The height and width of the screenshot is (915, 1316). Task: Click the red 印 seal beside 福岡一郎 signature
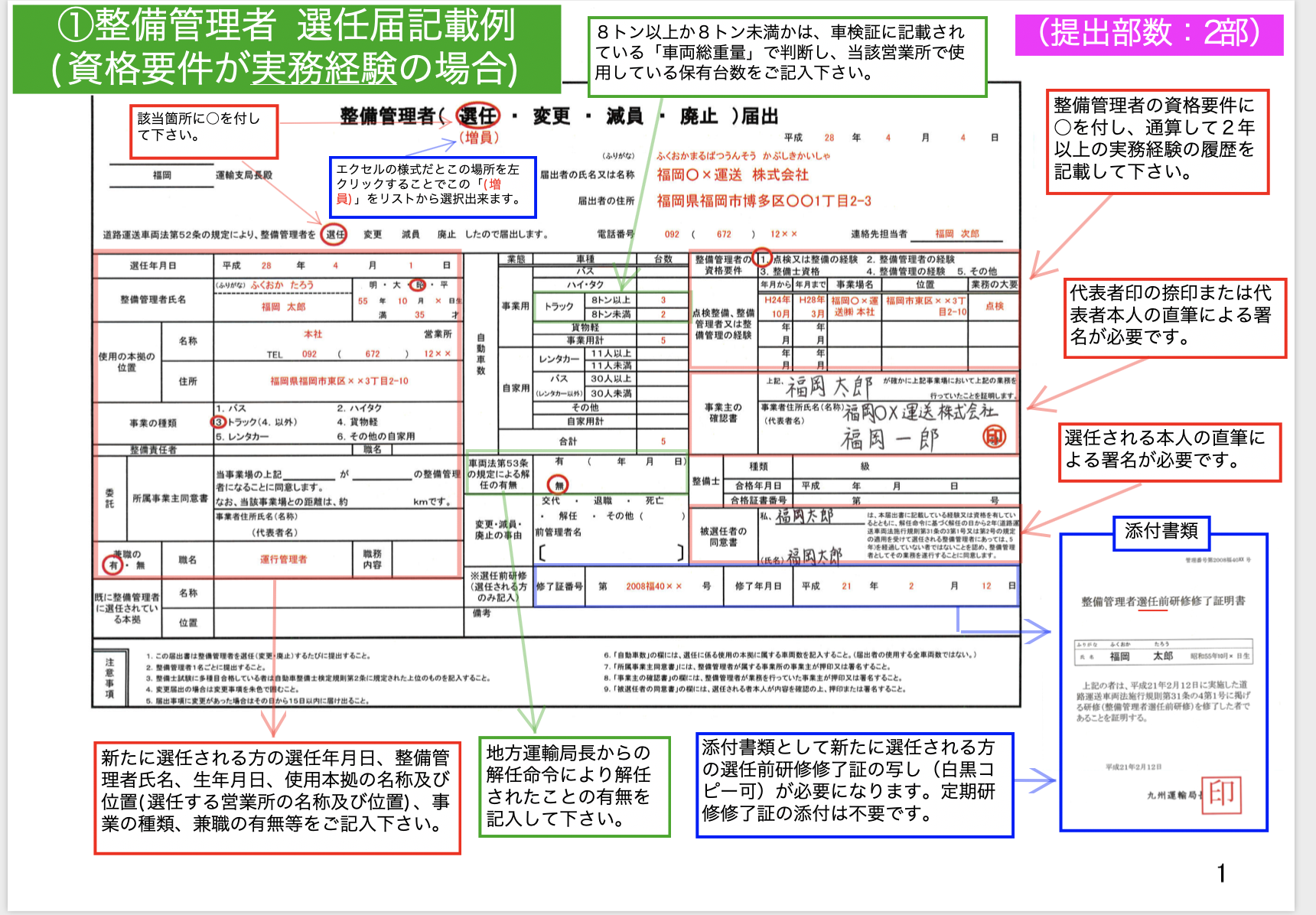click(x=994, y=437)
